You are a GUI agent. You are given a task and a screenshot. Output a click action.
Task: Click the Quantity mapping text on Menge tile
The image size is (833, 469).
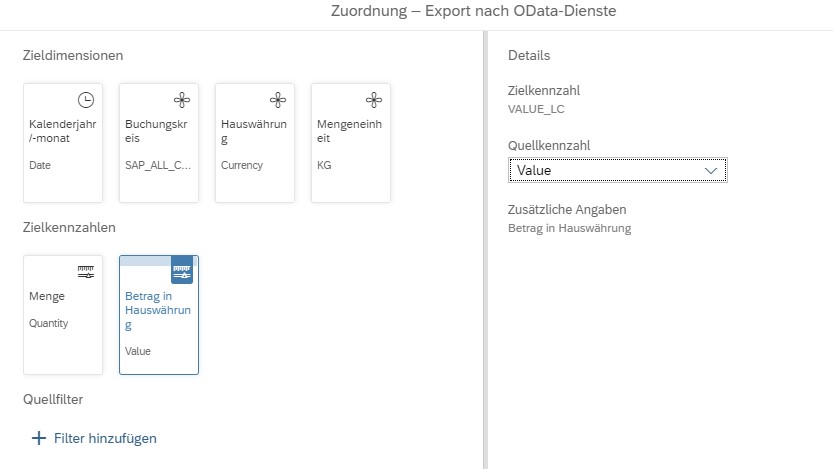[x=49, y=323]
